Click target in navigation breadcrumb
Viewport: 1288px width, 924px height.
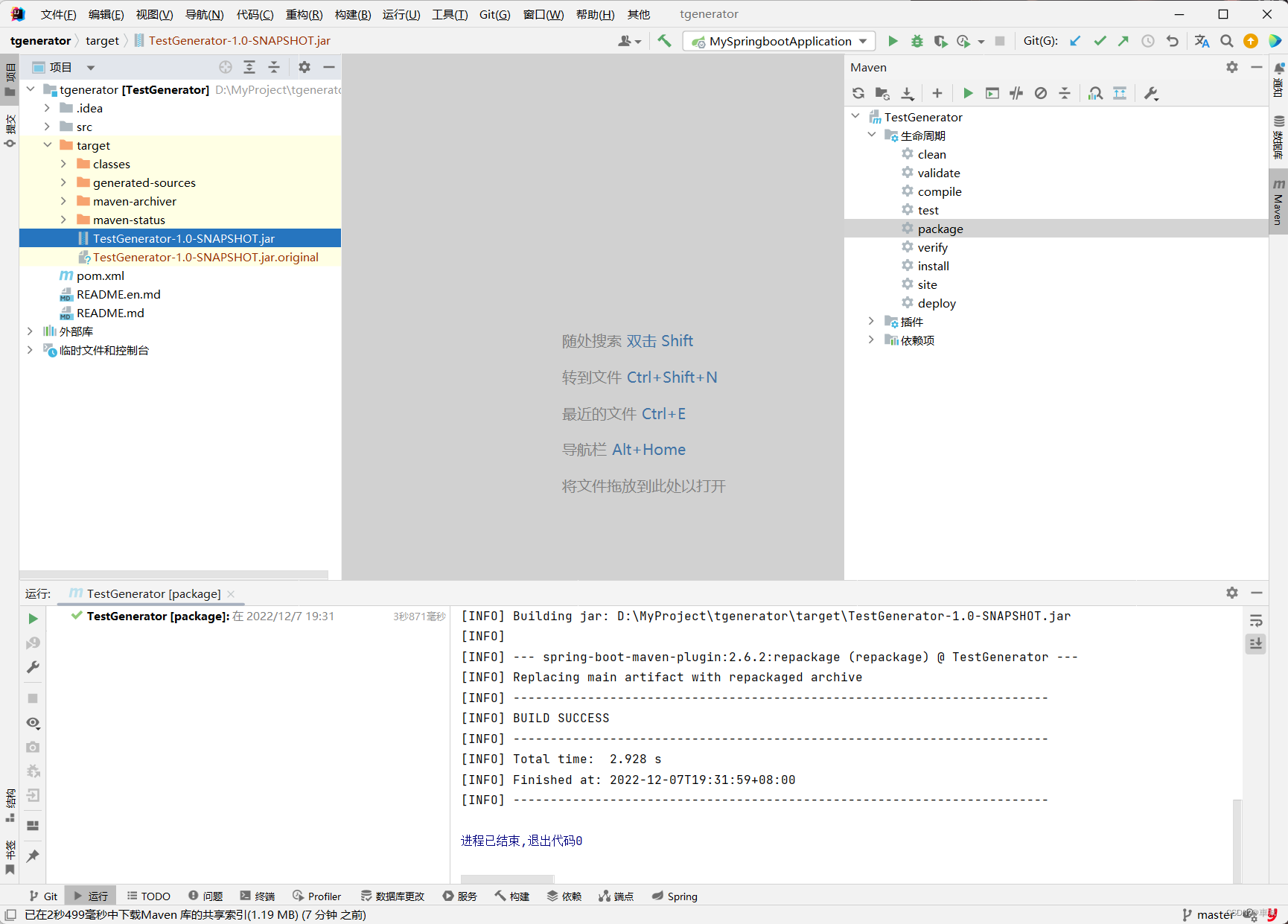(102, 41)
